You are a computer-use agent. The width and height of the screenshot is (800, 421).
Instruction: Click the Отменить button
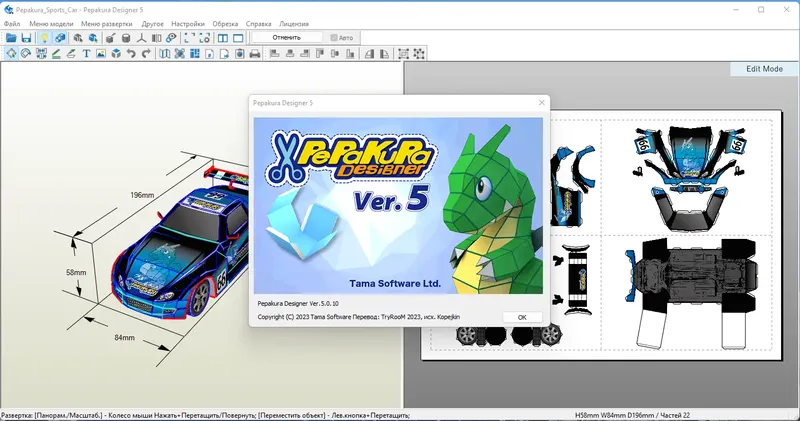(287, 38)
